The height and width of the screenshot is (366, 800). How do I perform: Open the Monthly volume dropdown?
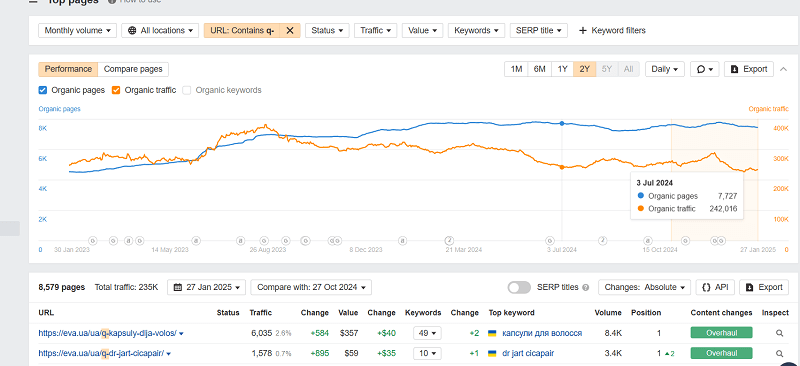(x=78, y=31)
